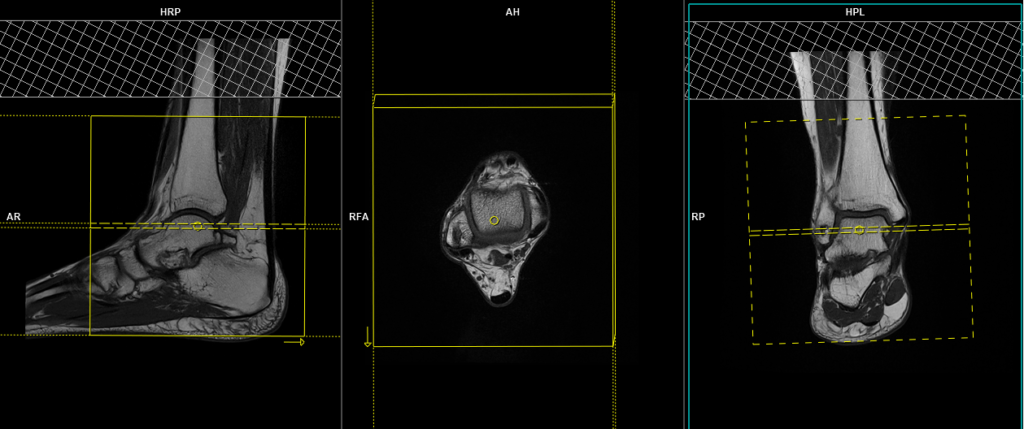Click the RP orientation label
Screen dimensions: 1024x429
pyautogui.click(x=698, y=216)
